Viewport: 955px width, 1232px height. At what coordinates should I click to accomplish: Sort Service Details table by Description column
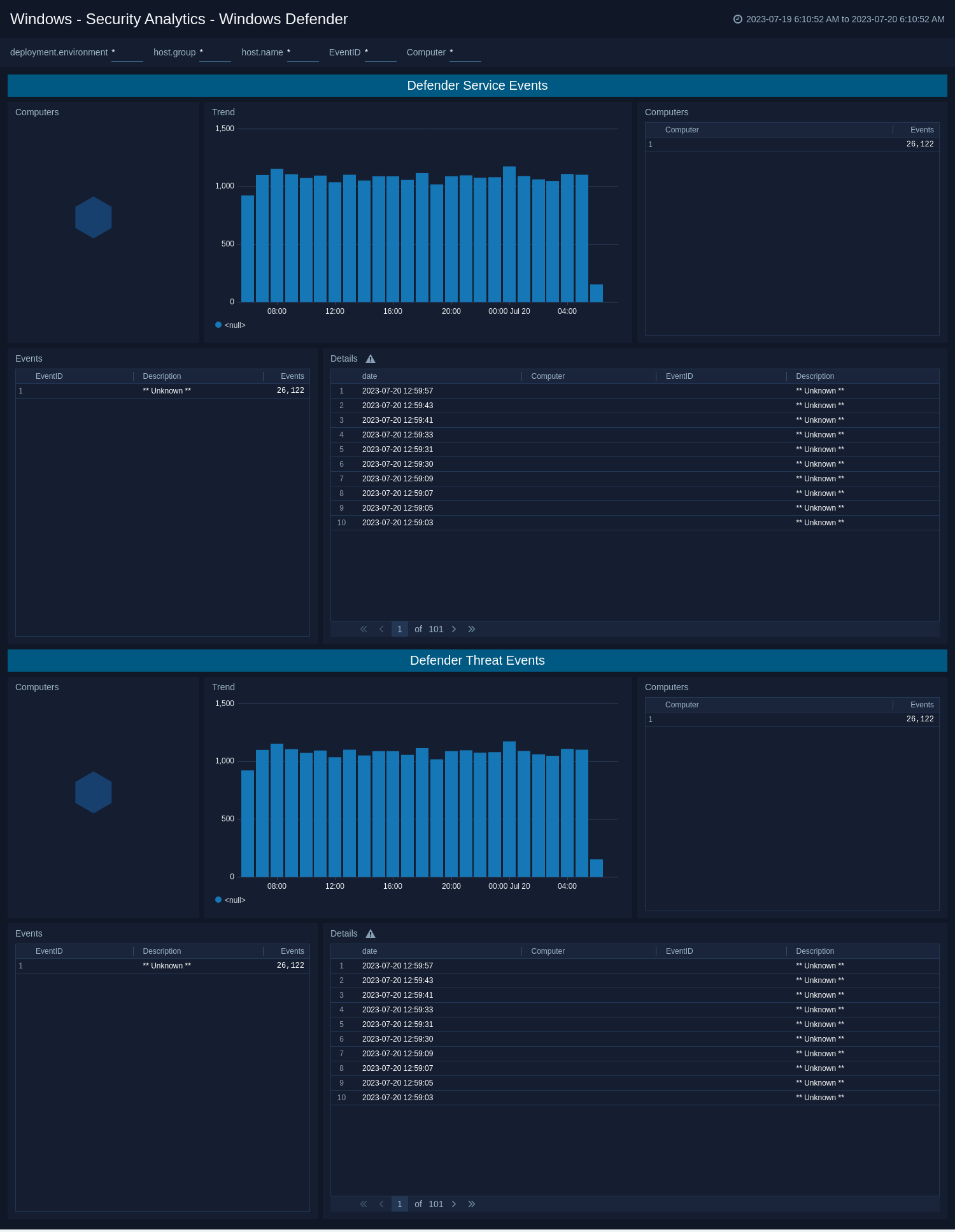point(815,376)
